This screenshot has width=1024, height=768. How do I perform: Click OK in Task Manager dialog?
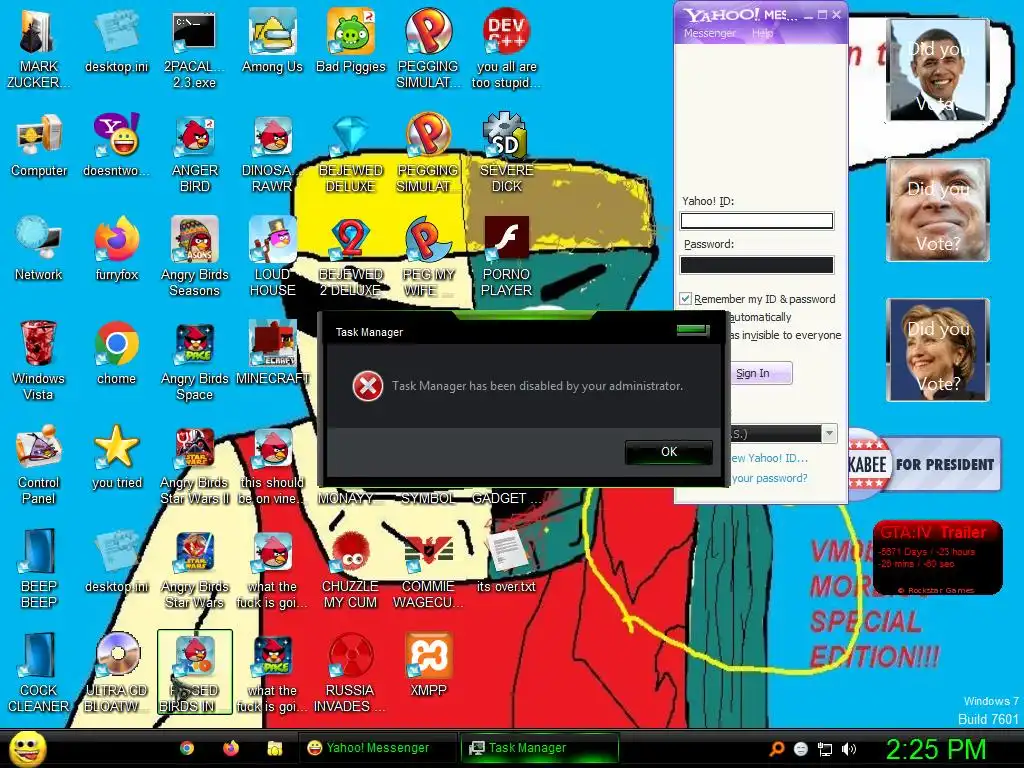[x=669, y=451]
